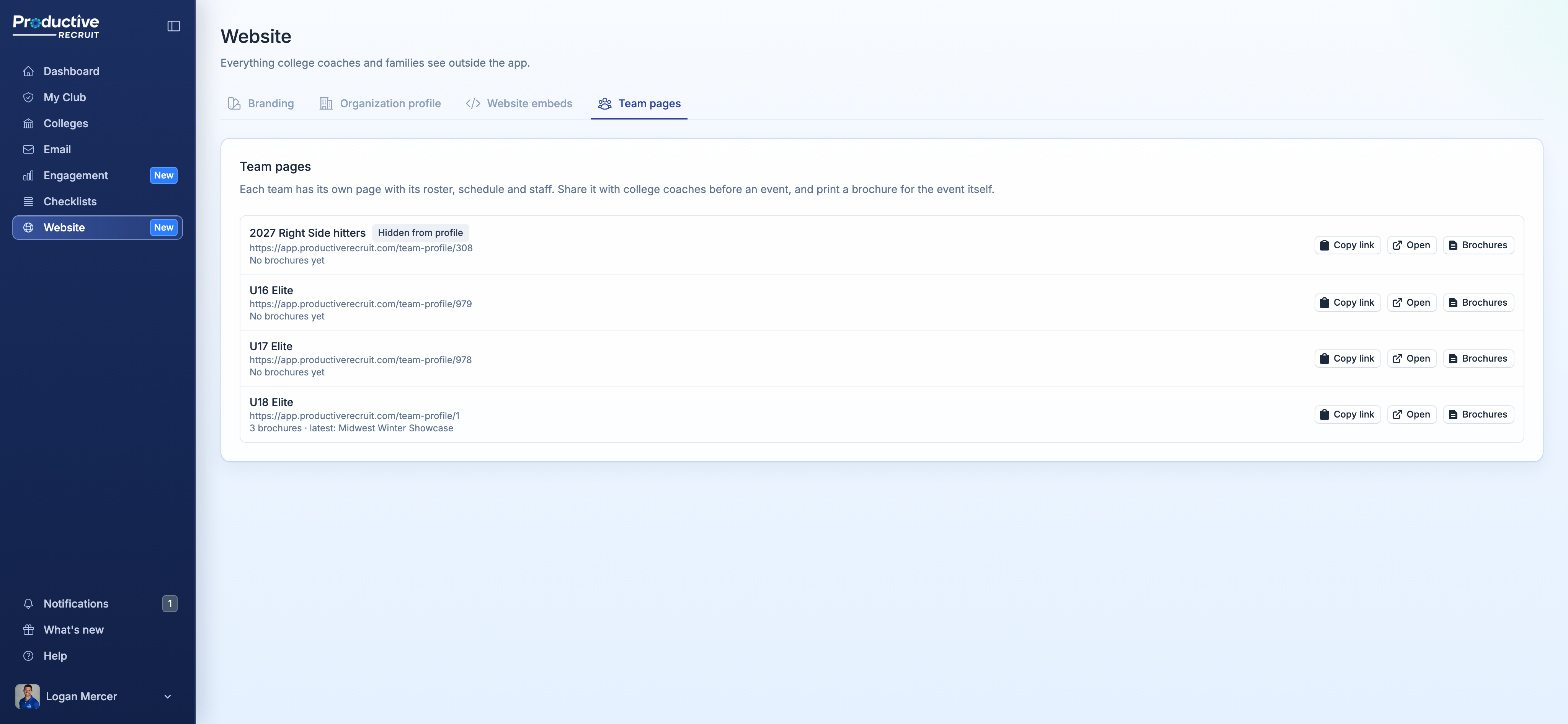
Task: Open Brochures for U18 Elite
Action: [x=1478, y=414]
